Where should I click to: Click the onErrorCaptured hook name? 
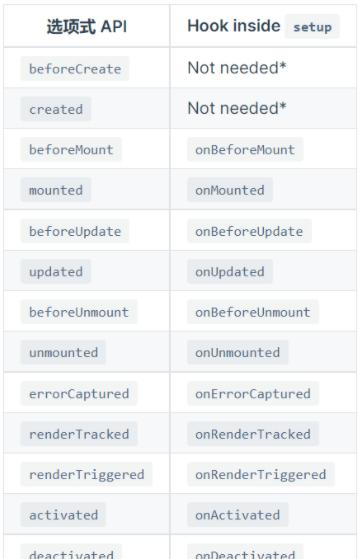click(x=253, y=394)
